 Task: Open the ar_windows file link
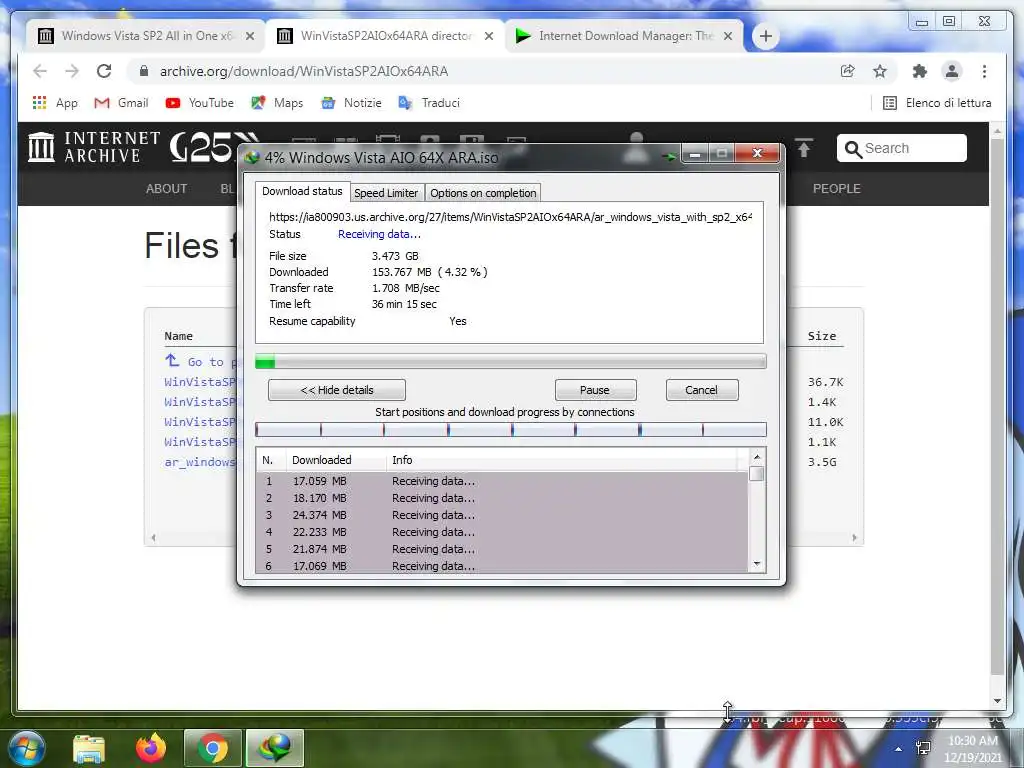(x=200, y=462)
